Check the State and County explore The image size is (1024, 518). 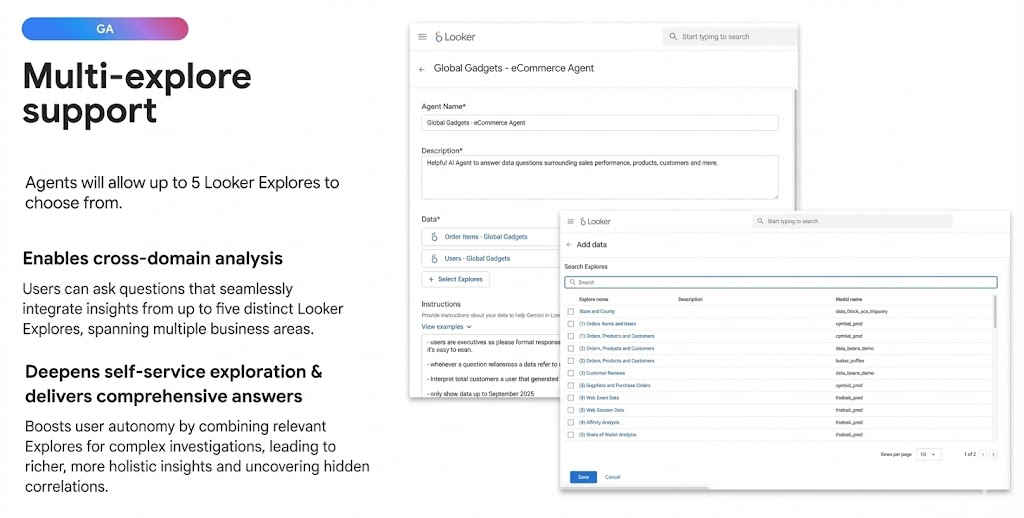click(571, 312)
